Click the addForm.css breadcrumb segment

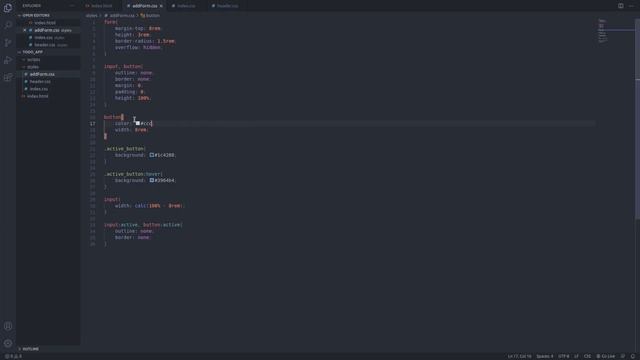point(121,16)
